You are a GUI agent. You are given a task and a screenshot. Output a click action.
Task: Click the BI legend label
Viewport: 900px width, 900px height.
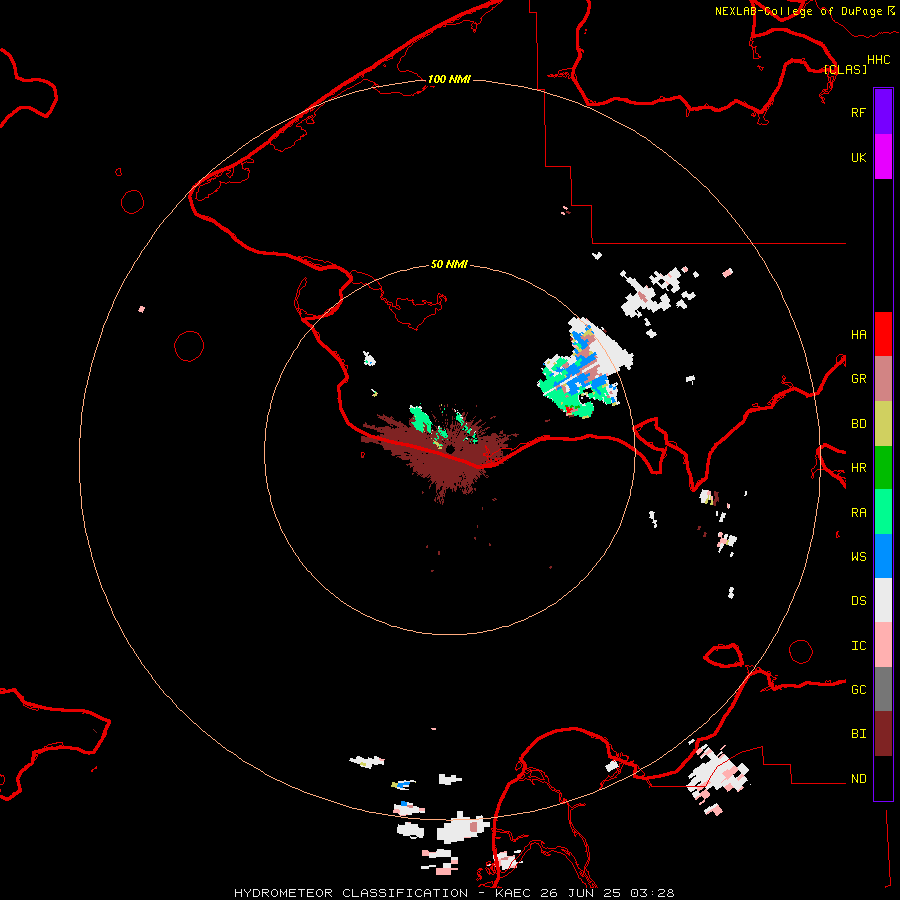click(x=858, y=734)
